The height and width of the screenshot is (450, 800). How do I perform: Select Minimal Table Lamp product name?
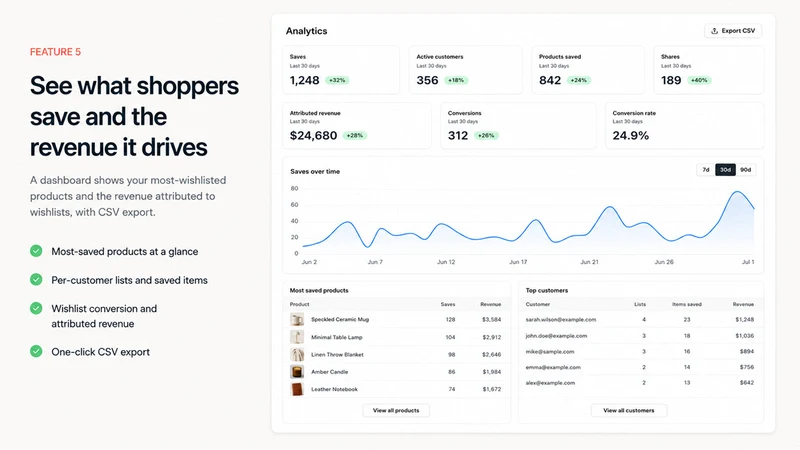[x=337, y=337]
